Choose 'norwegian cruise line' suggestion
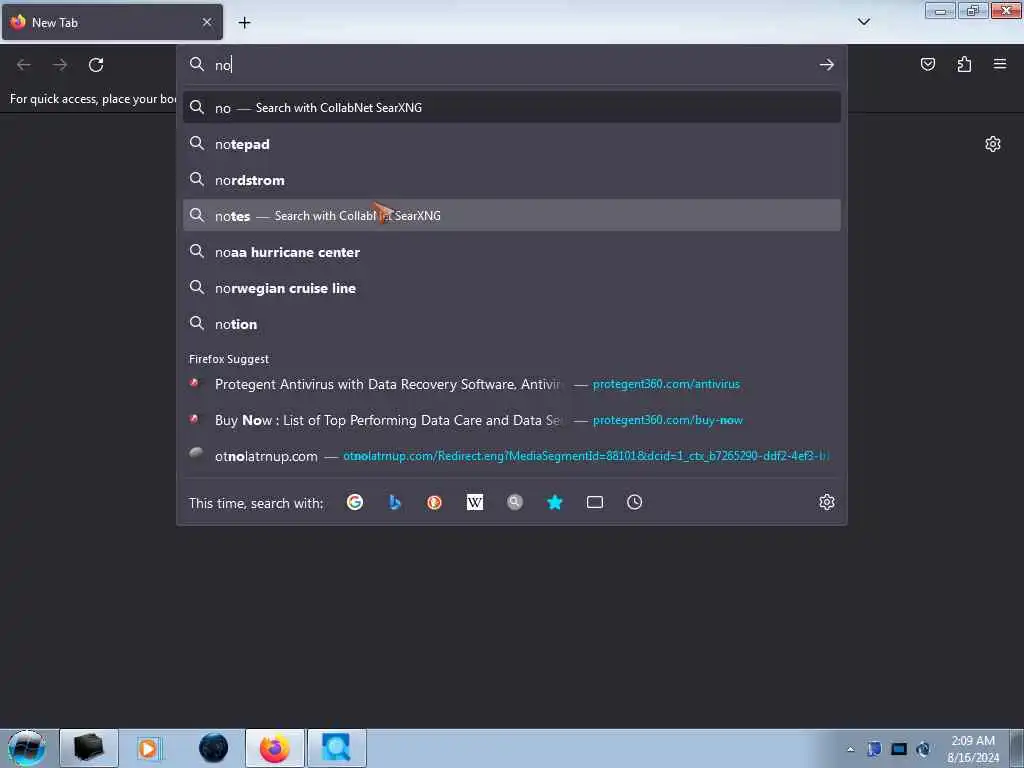Screen dimensions: 1024x768 click(x=511, y=287)
